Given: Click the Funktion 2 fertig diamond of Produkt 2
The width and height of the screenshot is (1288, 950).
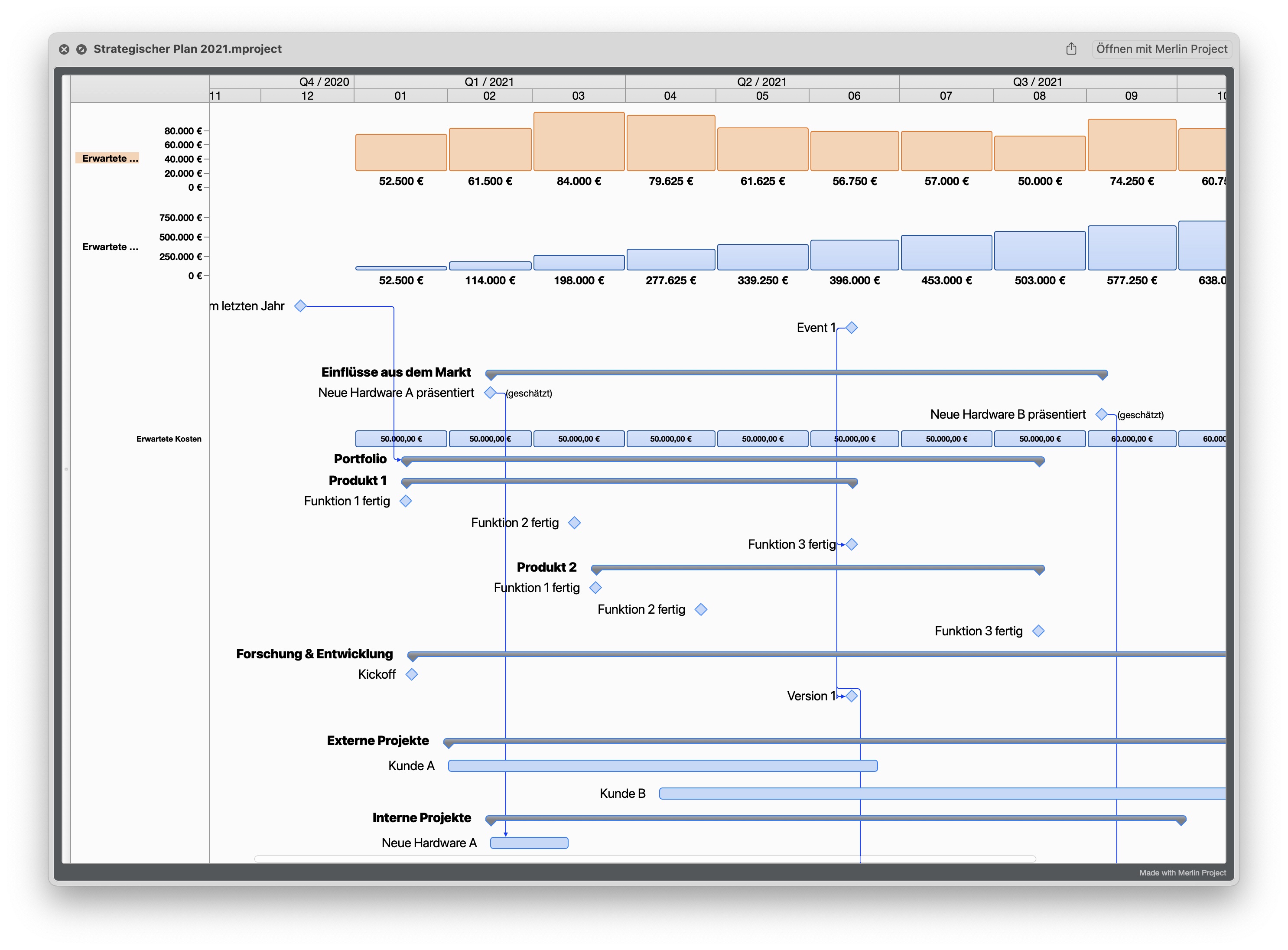Looking at the screenshot, I should [x=701, y=609].
